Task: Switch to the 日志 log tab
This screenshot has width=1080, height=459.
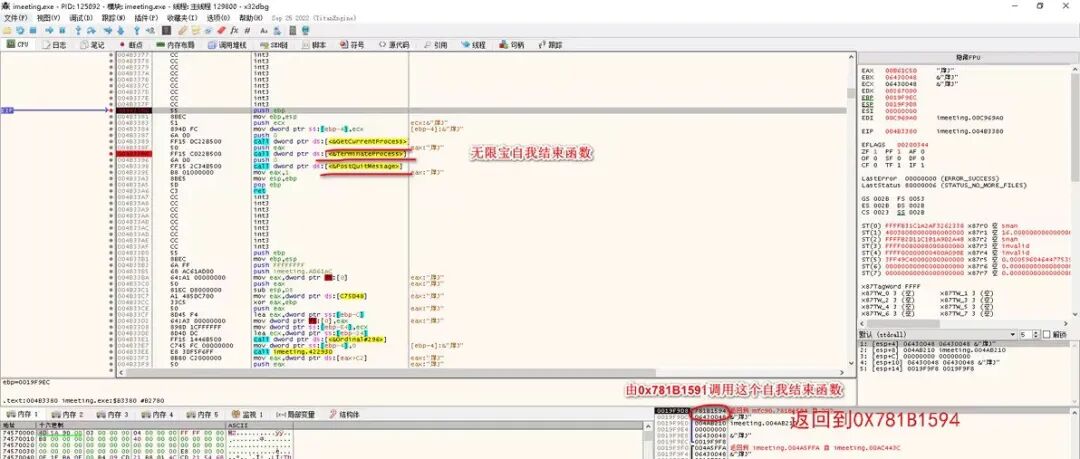Action: 54,45
